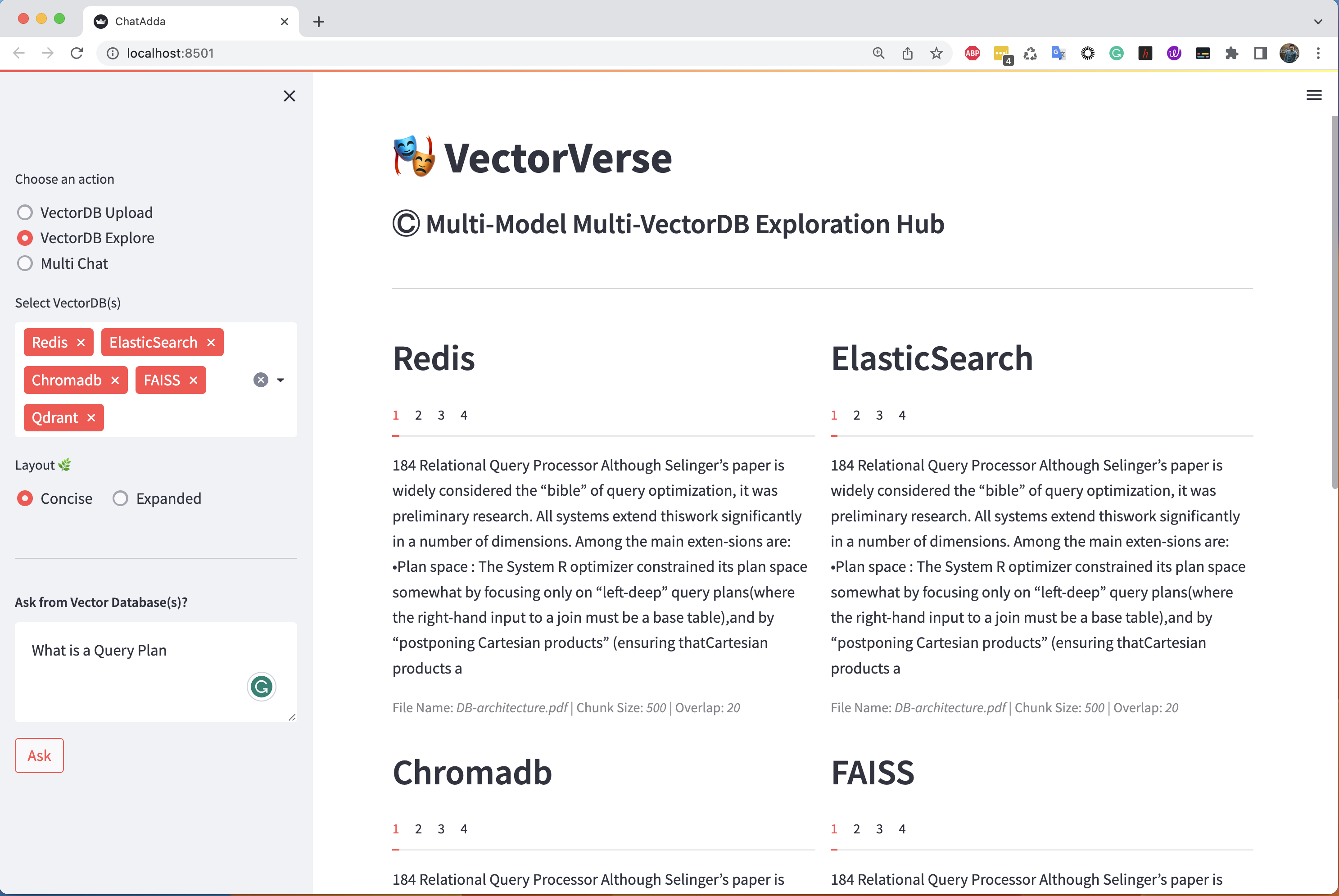Select the VectorDB Upload action
Viewport: 1339px width, 896px height.
tap(85, 213)
